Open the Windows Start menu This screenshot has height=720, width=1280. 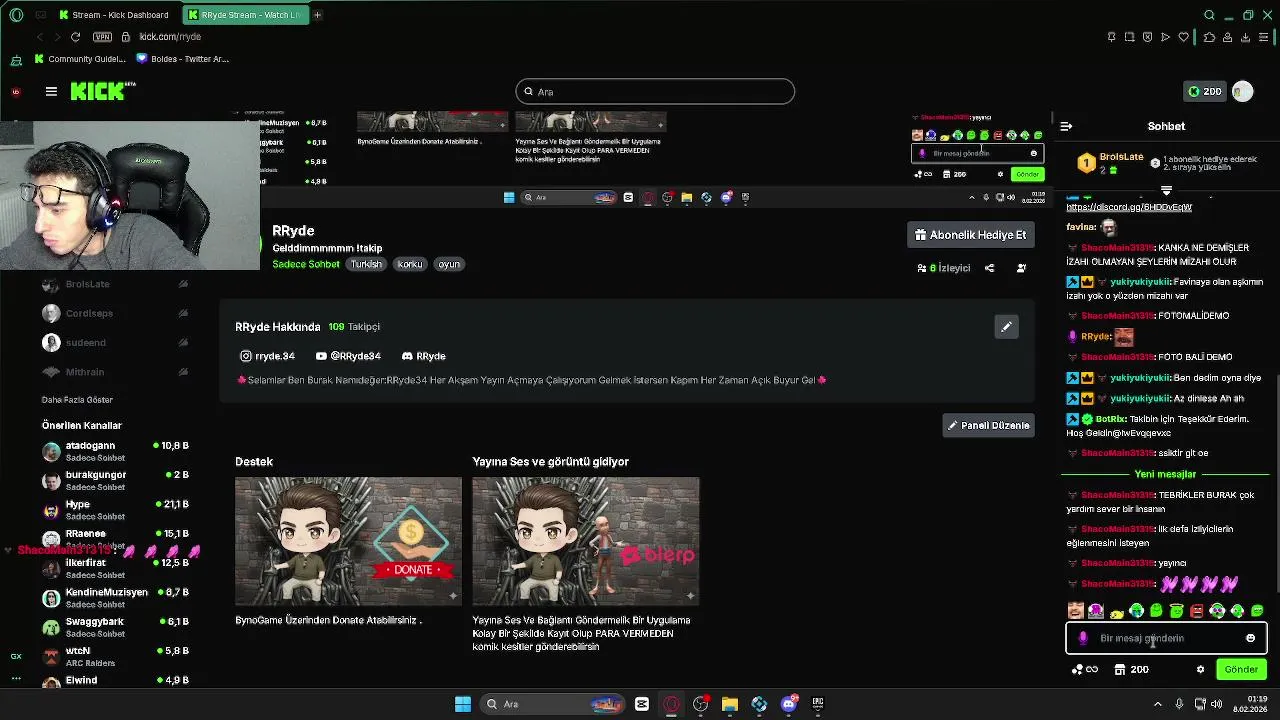[463, 704]
